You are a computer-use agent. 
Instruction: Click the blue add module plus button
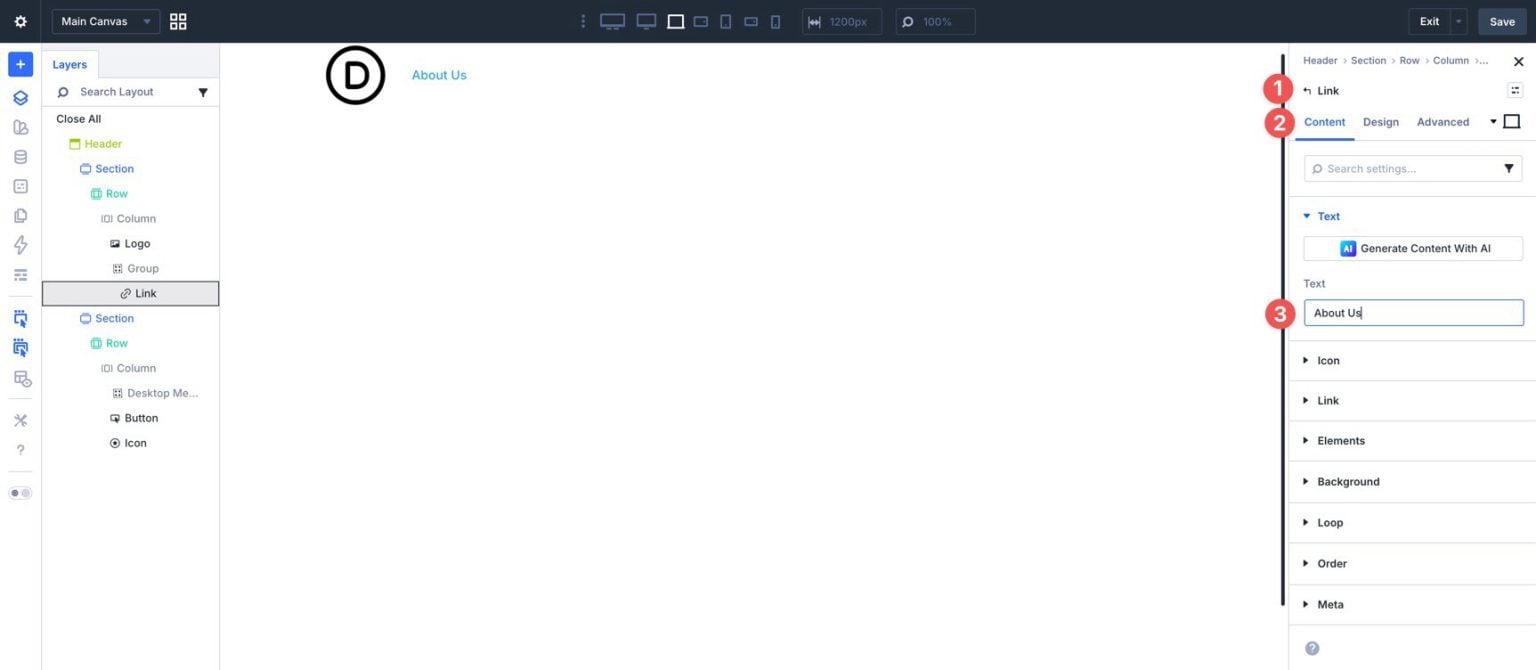tap(20, 64)
